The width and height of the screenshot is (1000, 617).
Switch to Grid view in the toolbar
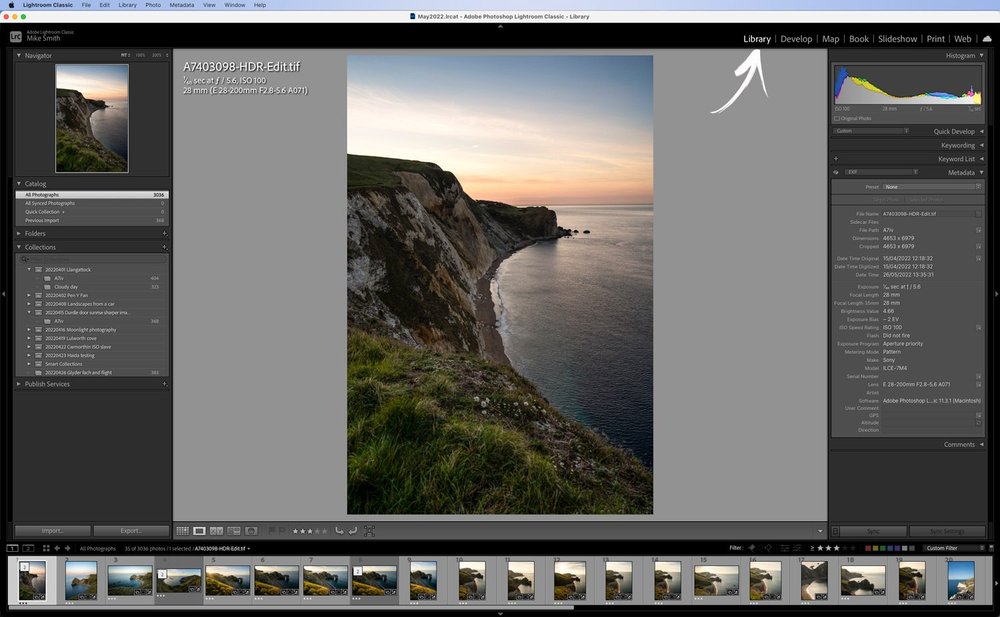[x=182, y=531]
